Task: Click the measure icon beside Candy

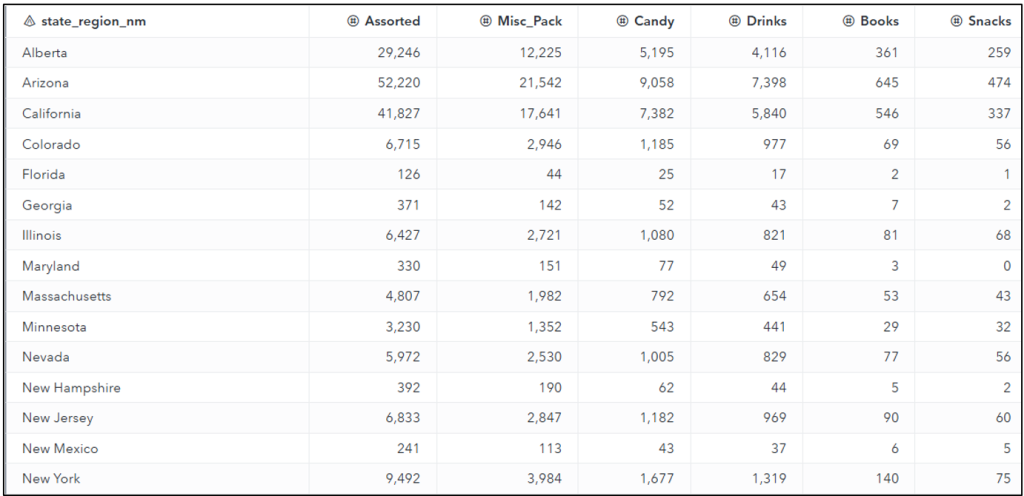Action: (623, 22)
